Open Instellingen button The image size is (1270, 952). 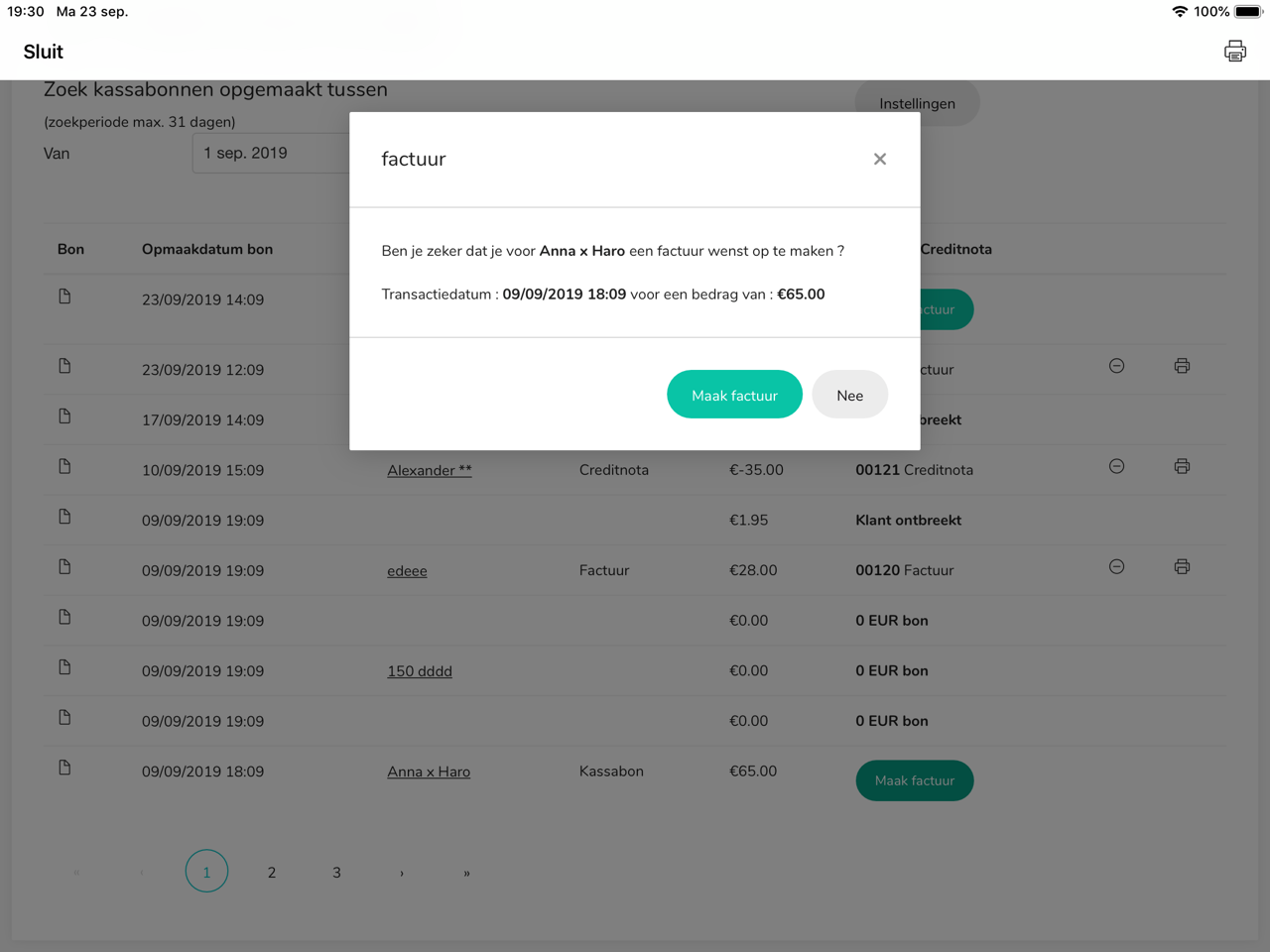point(917,103)
